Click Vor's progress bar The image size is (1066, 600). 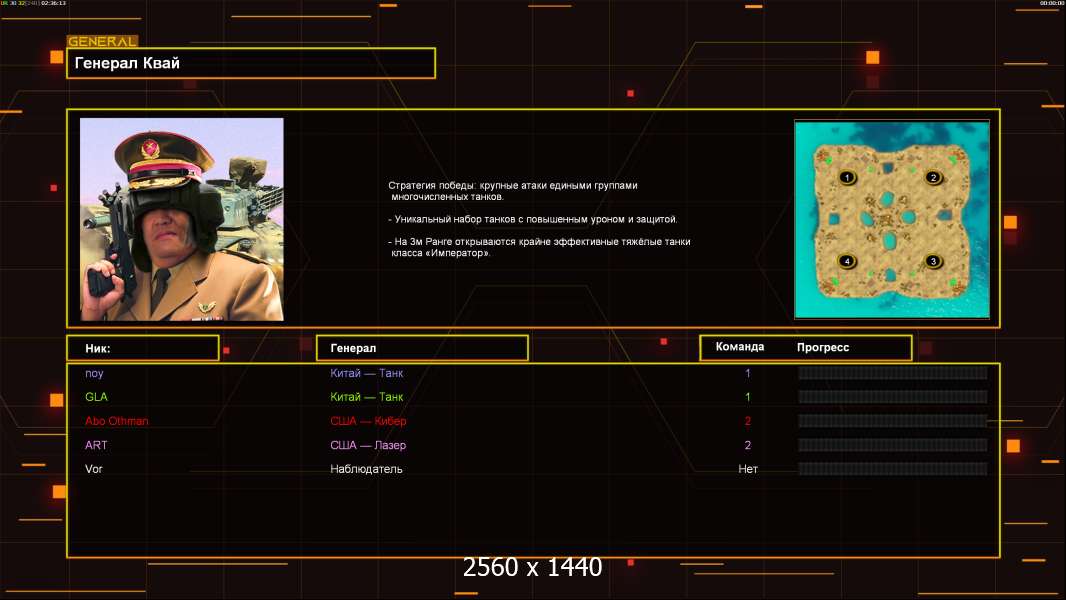coord(892,469)
